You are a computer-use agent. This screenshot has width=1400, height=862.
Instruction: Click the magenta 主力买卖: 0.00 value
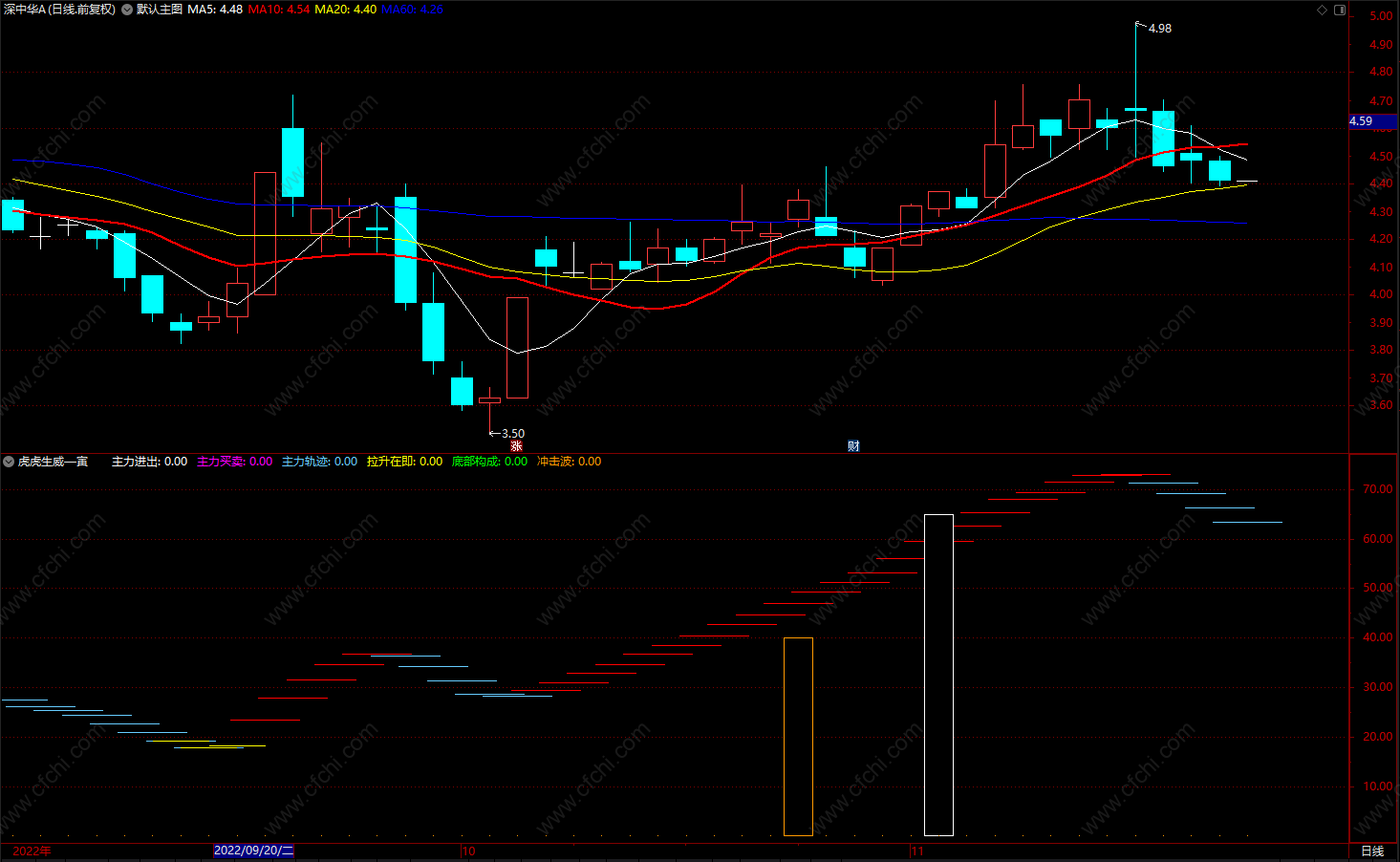pos(235,462)
